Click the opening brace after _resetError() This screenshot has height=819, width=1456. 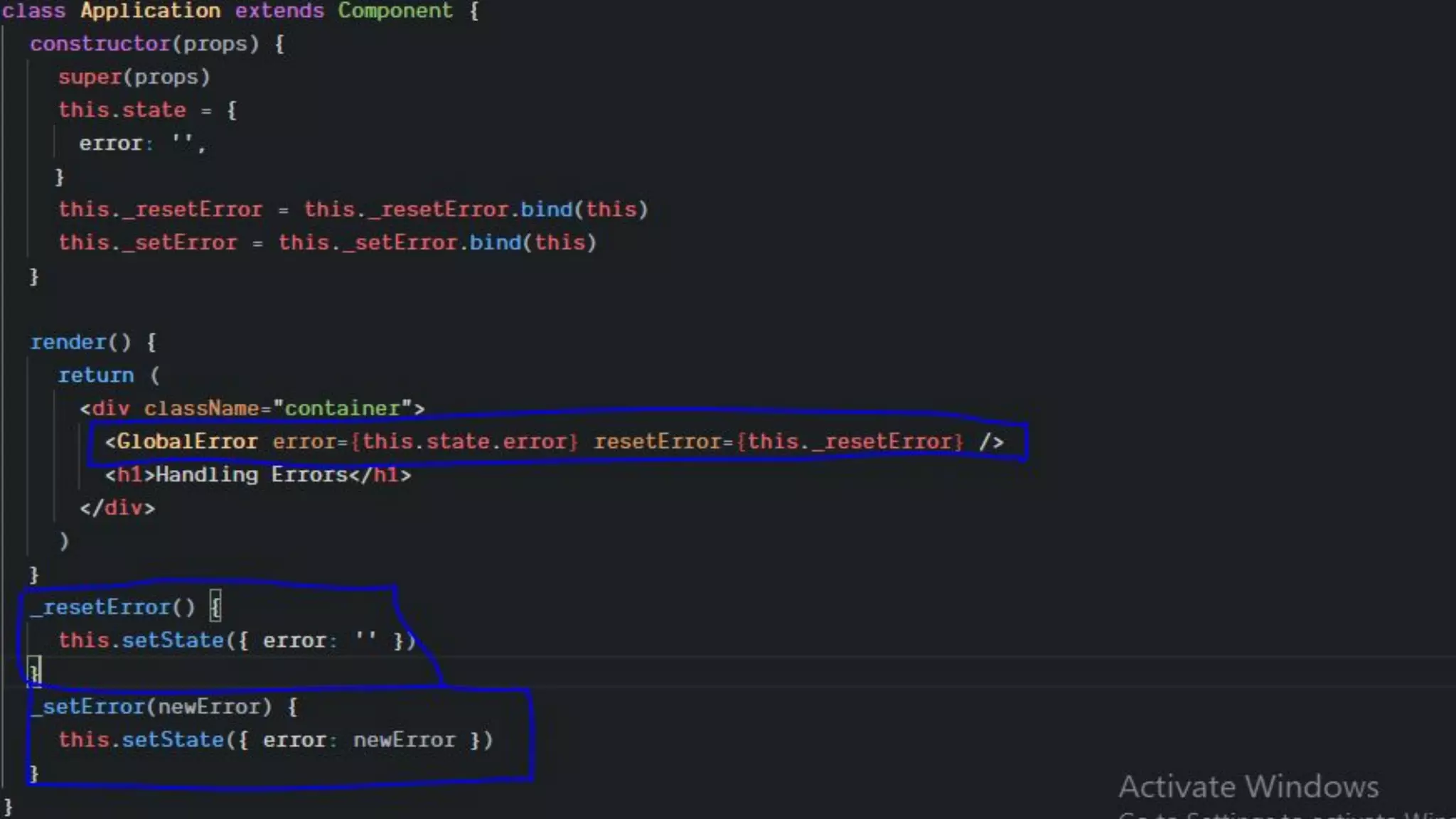point(216,608)
